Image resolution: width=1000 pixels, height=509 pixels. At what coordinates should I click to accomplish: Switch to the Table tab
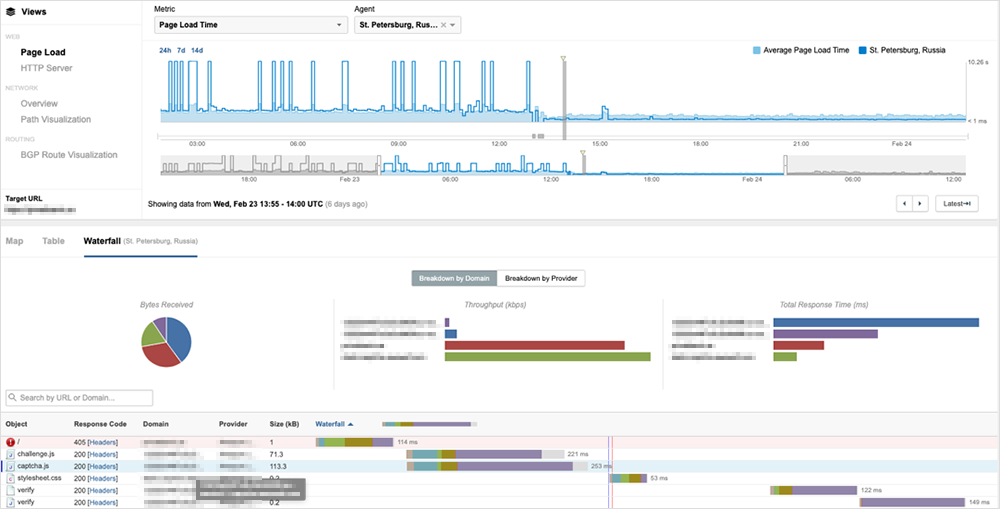(x=53, y=241)
